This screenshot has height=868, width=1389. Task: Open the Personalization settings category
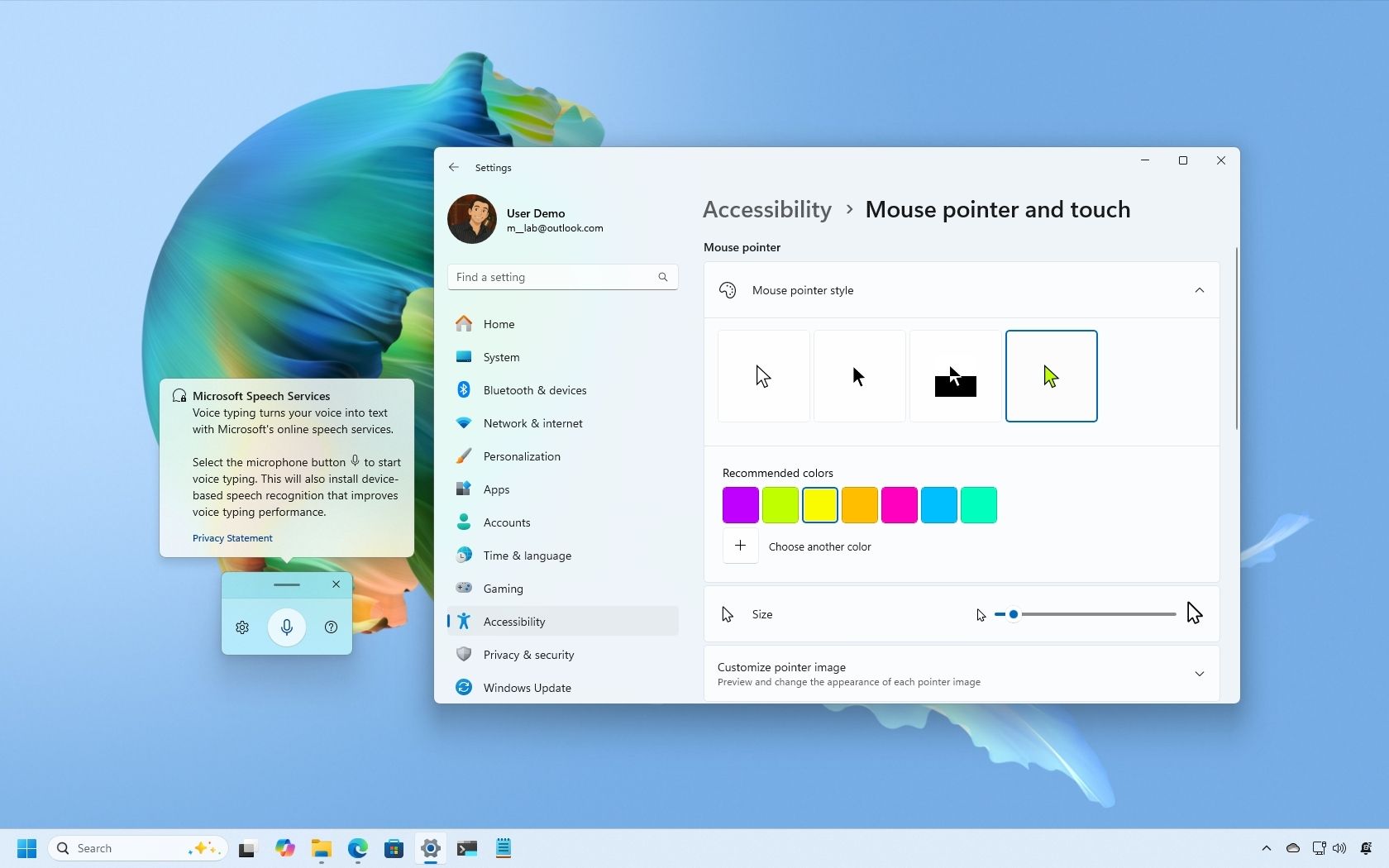[x=521, y=455]
